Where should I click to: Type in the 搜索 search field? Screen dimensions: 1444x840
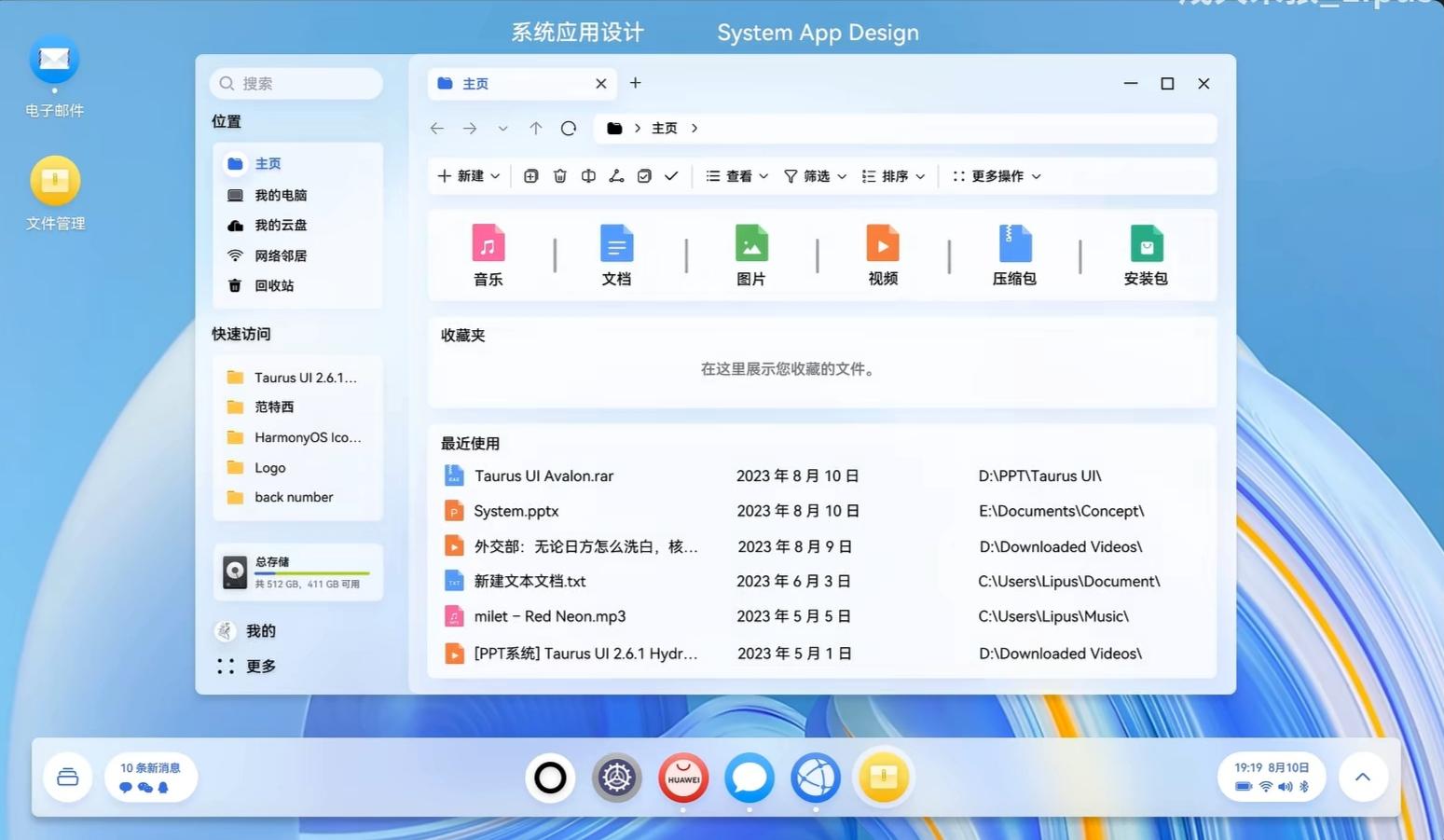coord(296,83)
